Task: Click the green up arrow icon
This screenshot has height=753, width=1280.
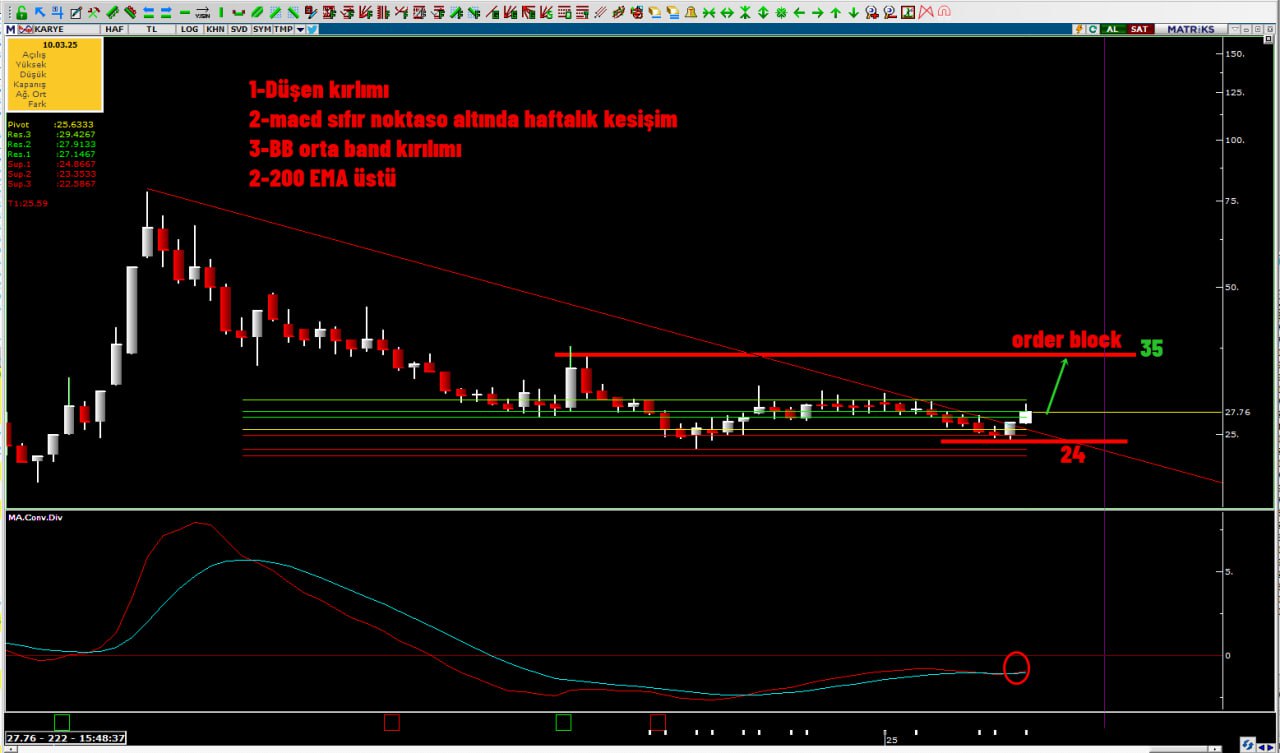Action: pos(835,12)
